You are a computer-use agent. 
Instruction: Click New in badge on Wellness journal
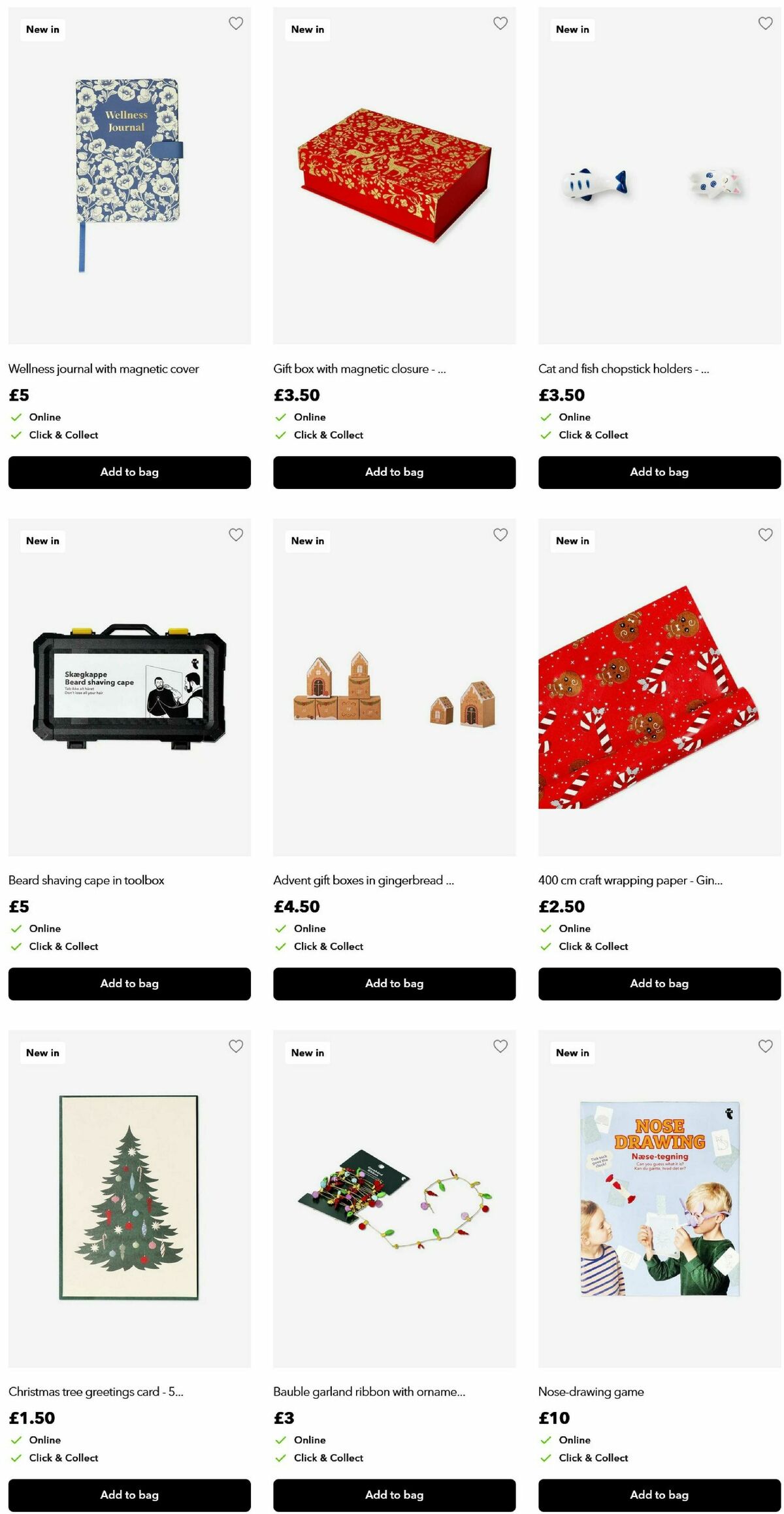click(x=42, y=29)
